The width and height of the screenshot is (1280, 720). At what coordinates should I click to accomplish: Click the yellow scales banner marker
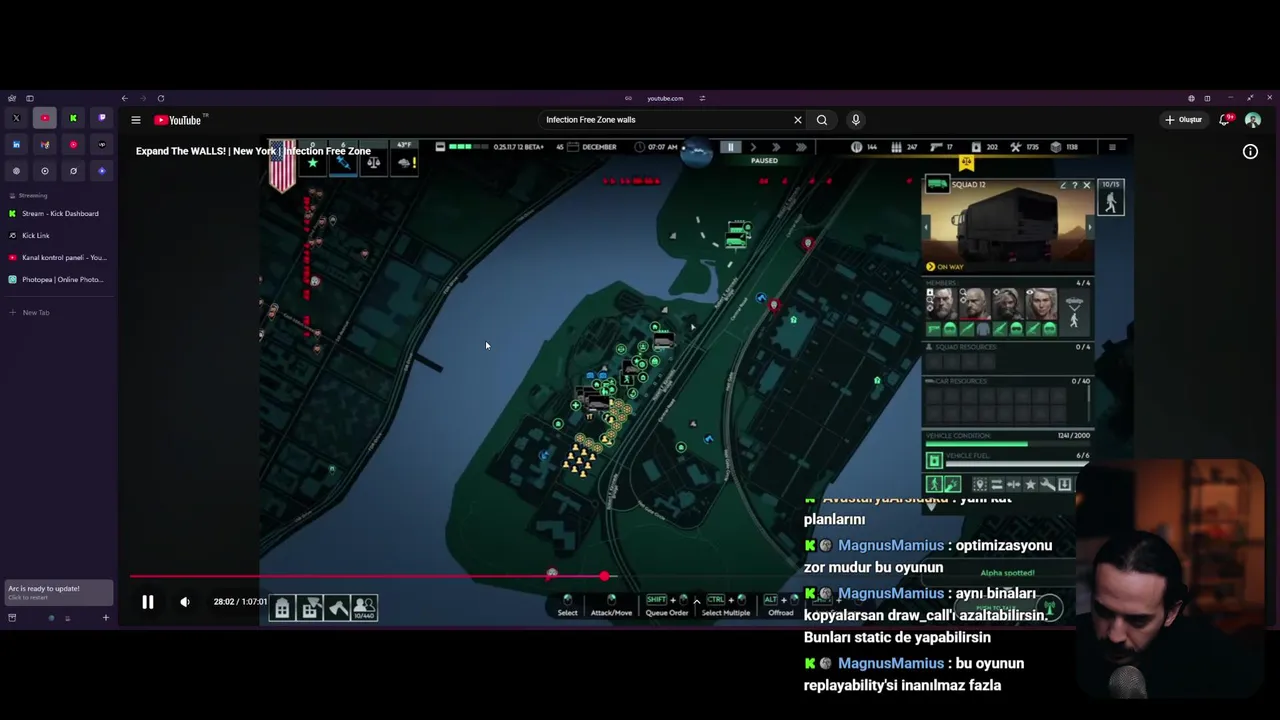(x=966, y=162)
